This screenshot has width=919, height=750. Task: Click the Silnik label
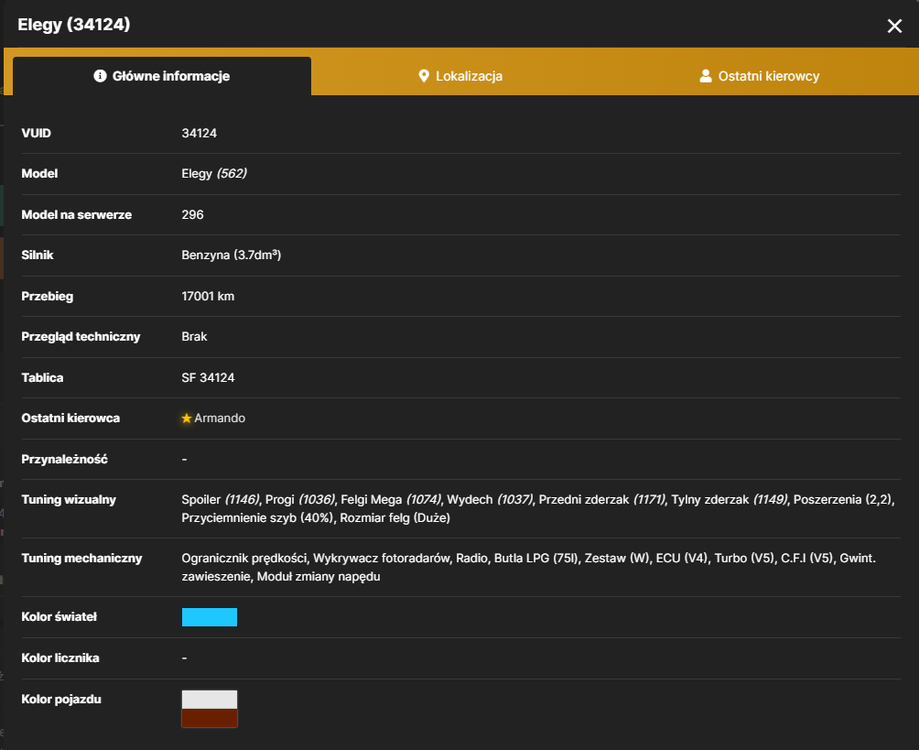(x=38, y=255)
